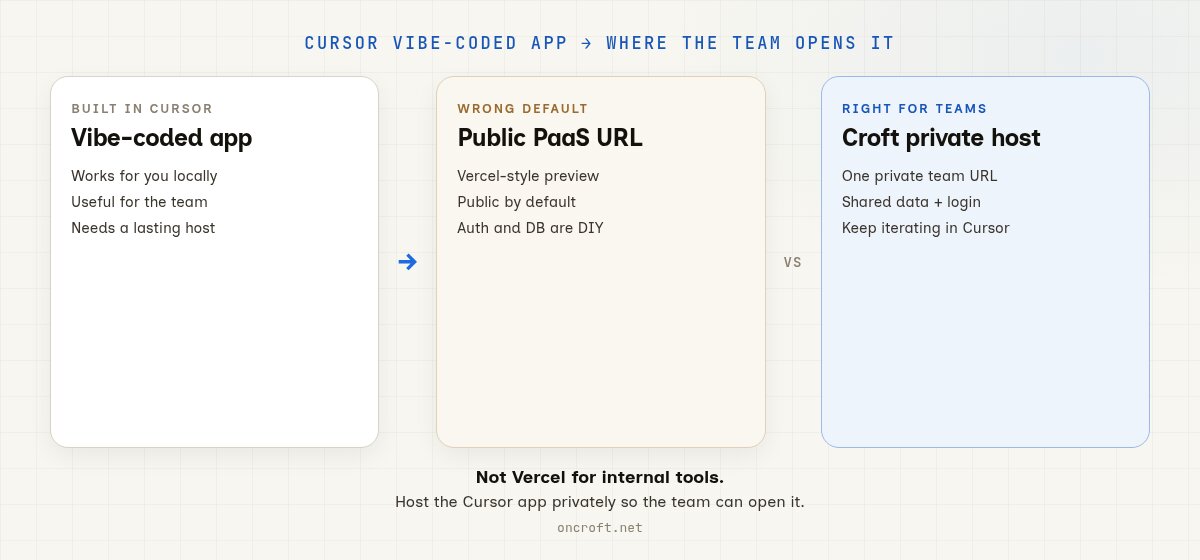1200x560 pixels.
Task: Click 'Vercel-style preview' line
Action: pyautogui.click(x=528, y=176)
